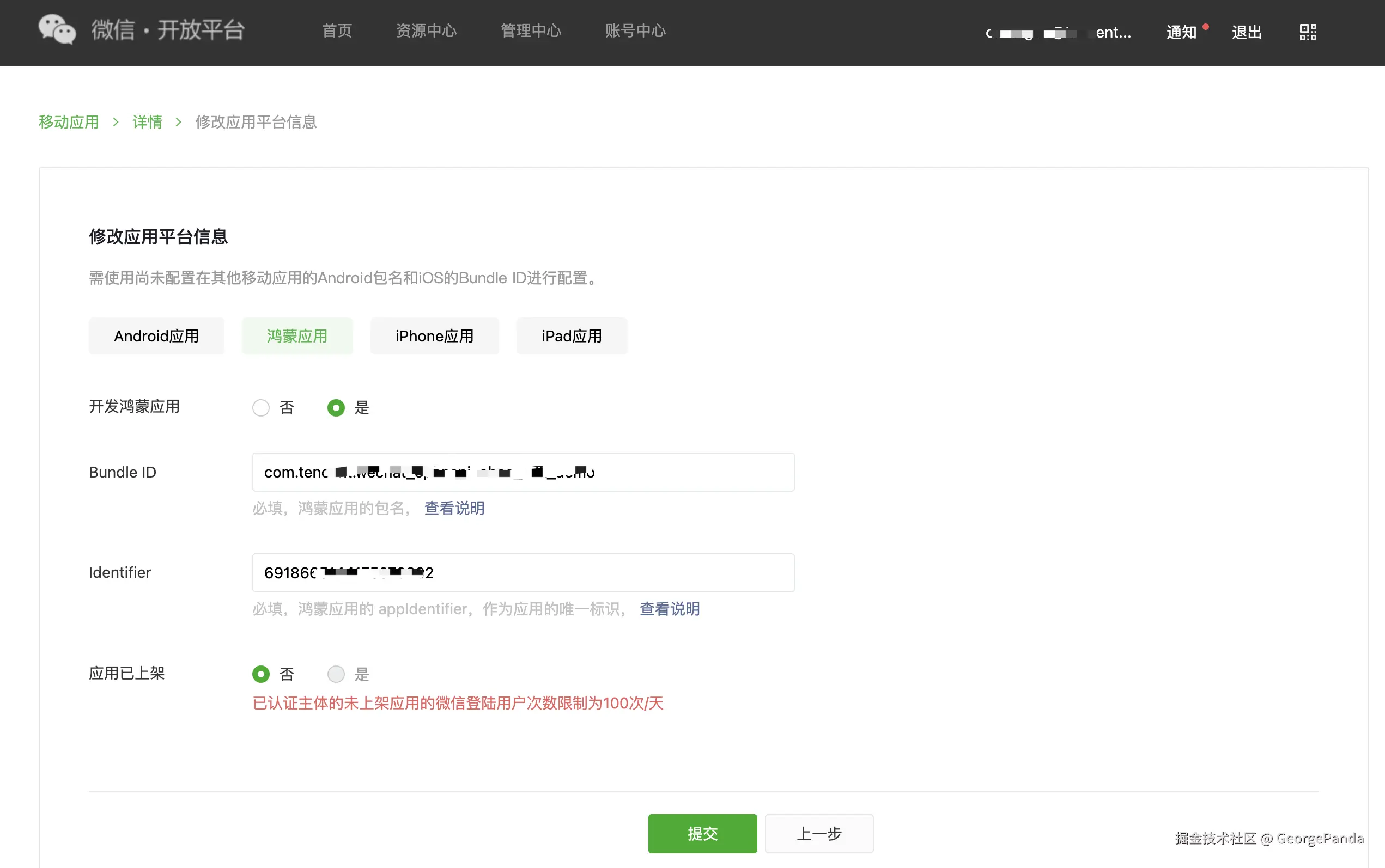Navigate to 移动应用 breadcrumb link
The height and width of the screenshot is (868, 1385).
69,121
